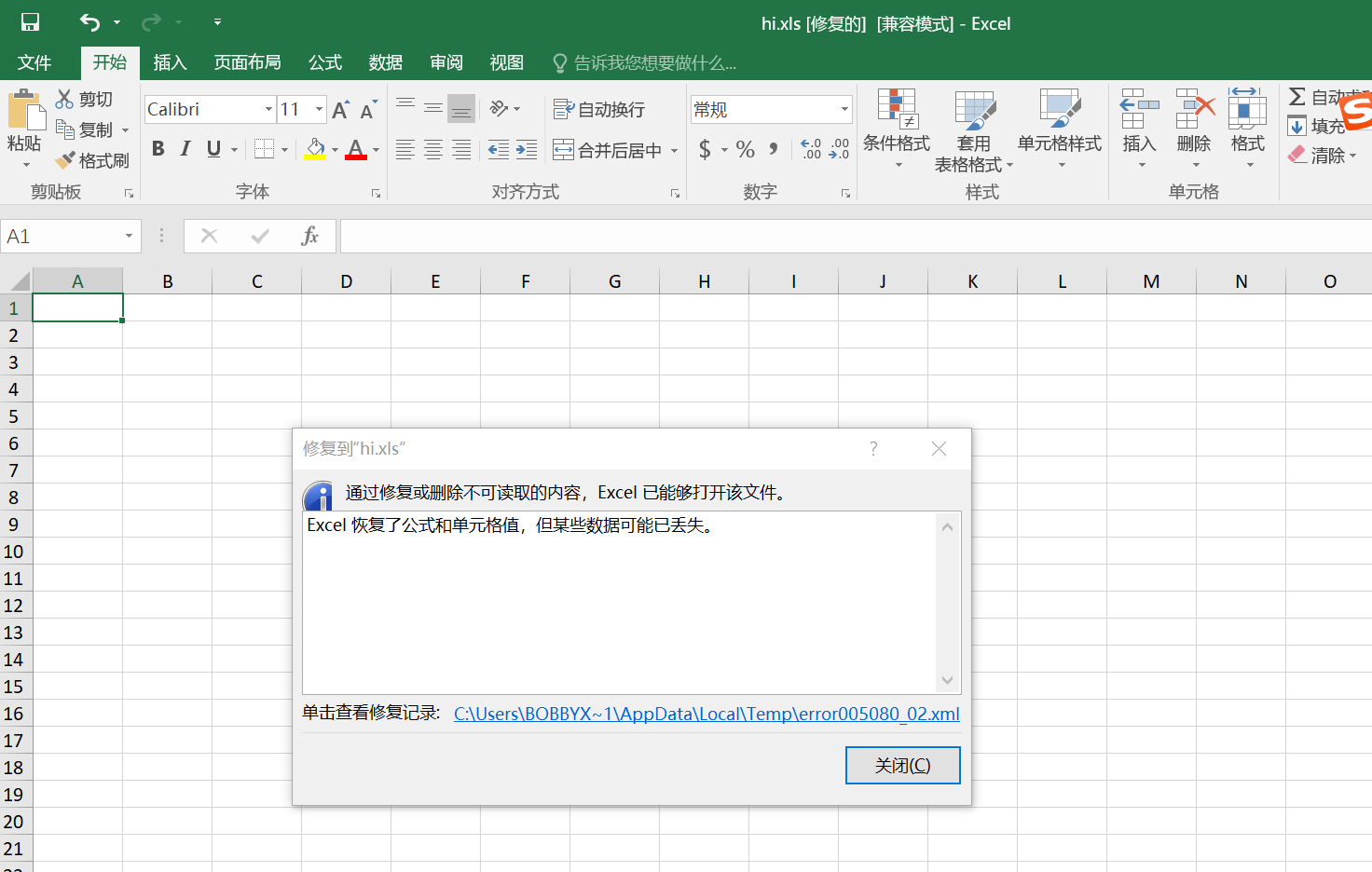Screen dimensions: 1372x872
Task: Enable Wrap Text (自动换行)
Action: 599,109
